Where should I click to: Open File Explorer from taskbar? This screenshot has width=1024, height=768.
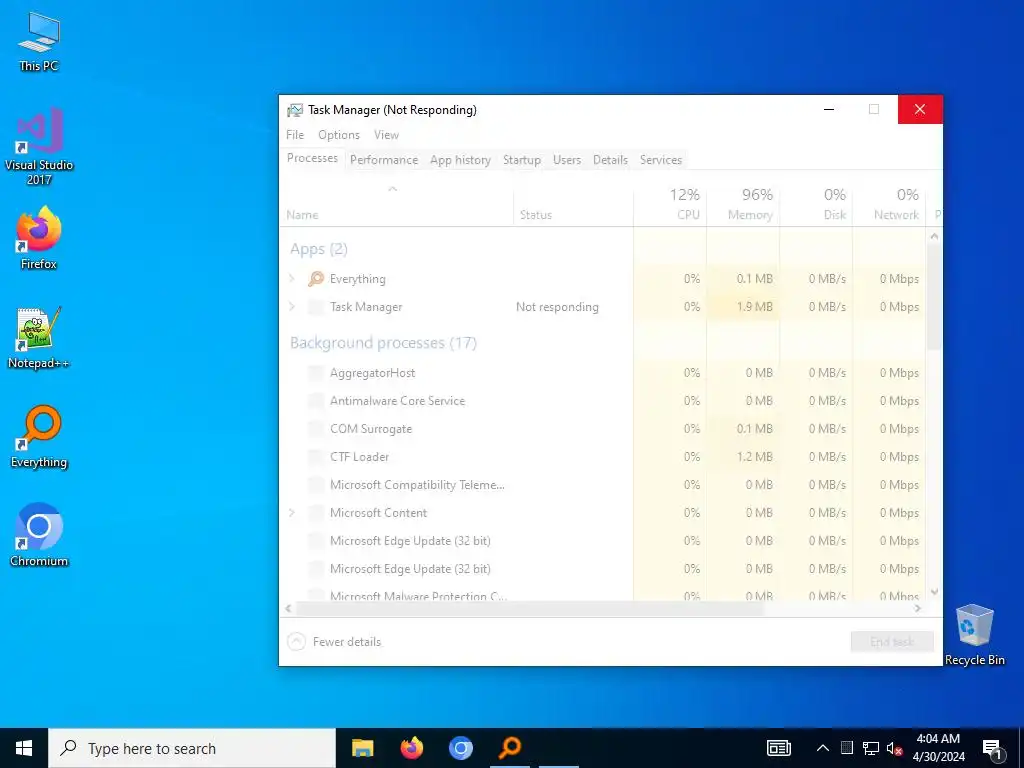click(x=362, y=748)
